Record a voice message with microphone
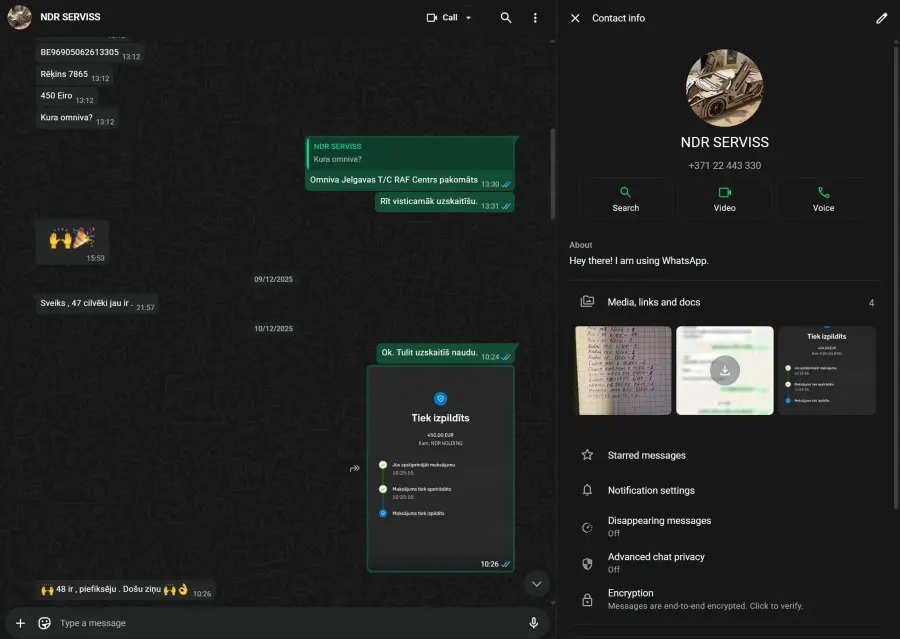Screen dimensions: 900x639 click(x=533, y=623)
